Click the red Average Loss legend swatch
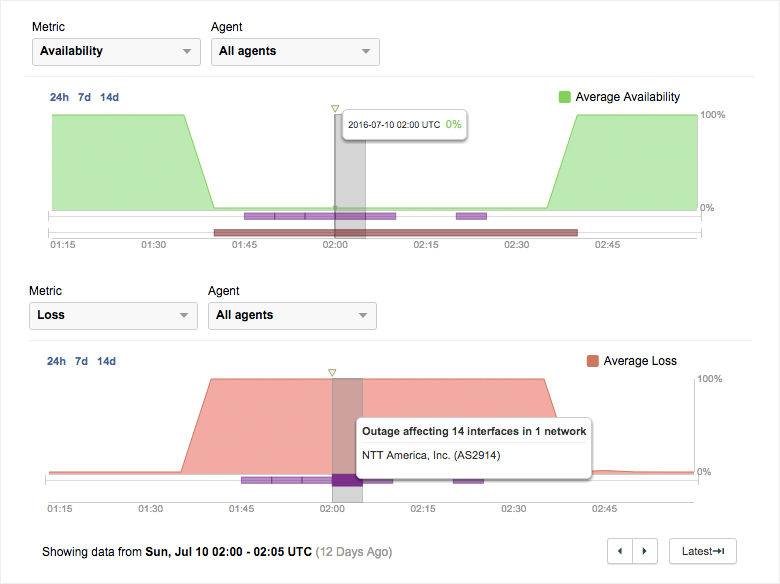 pos(593,361)
